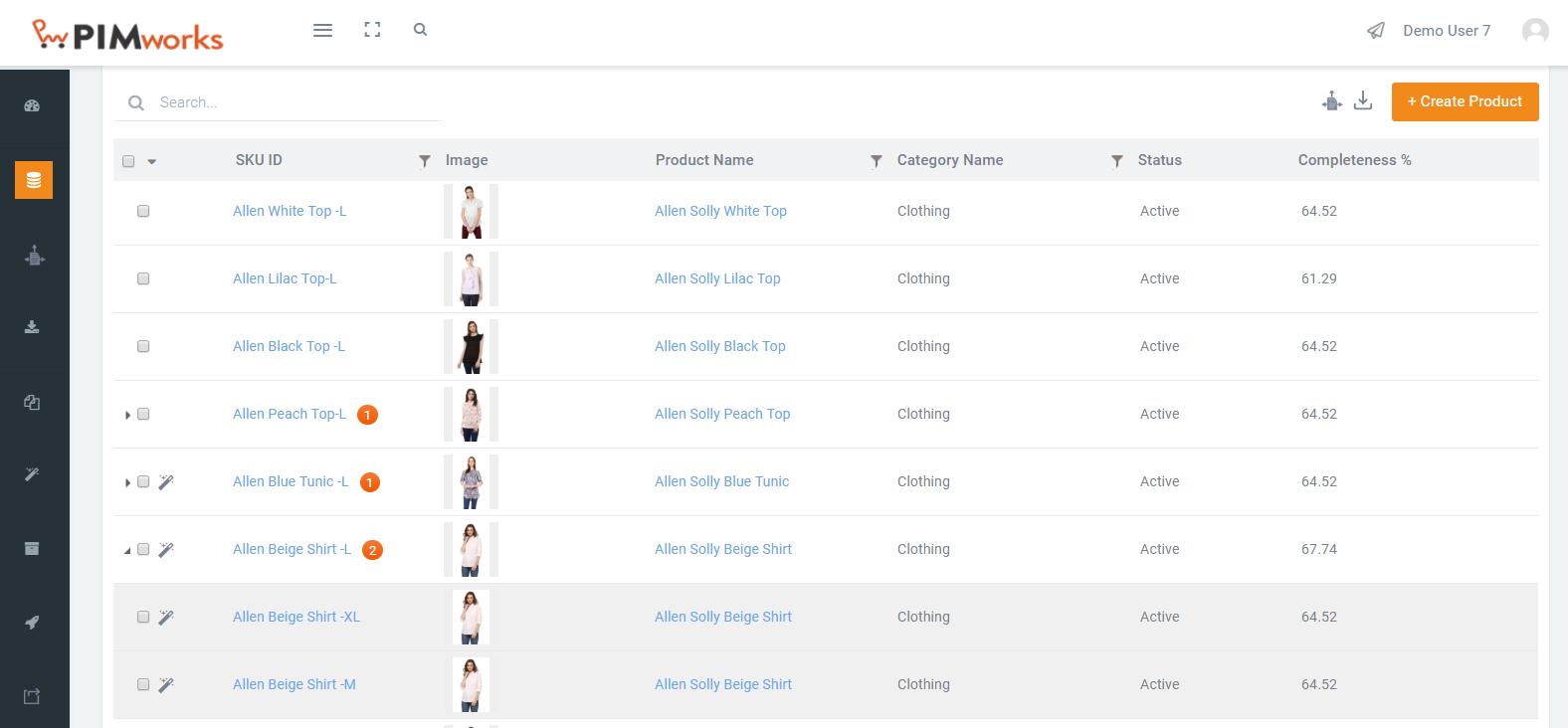Open the user avatar profile icon

pos(1535,31)
